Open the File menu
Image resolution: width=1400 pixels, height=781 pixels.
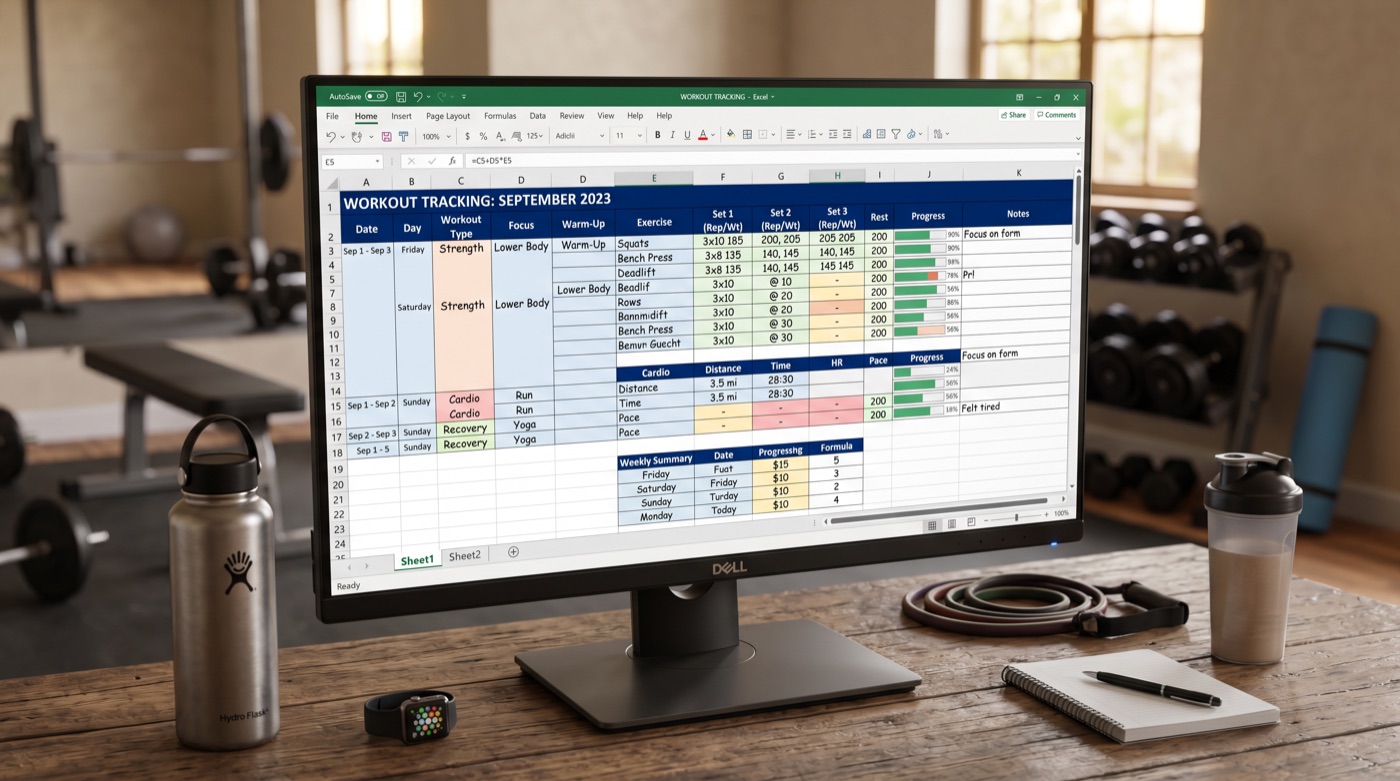pos(332,116)
